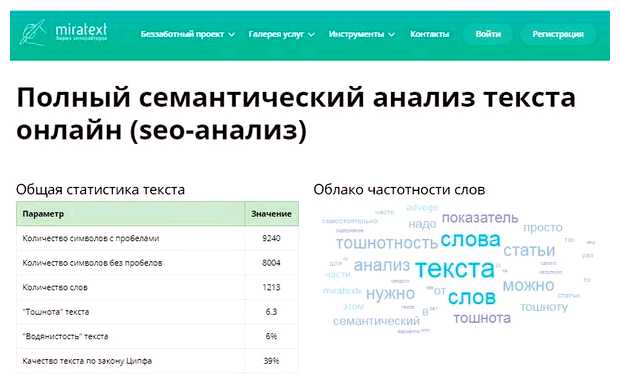Click the Регистрация button
This screenshot has height=388, width=620.
(x=558, y=34)
